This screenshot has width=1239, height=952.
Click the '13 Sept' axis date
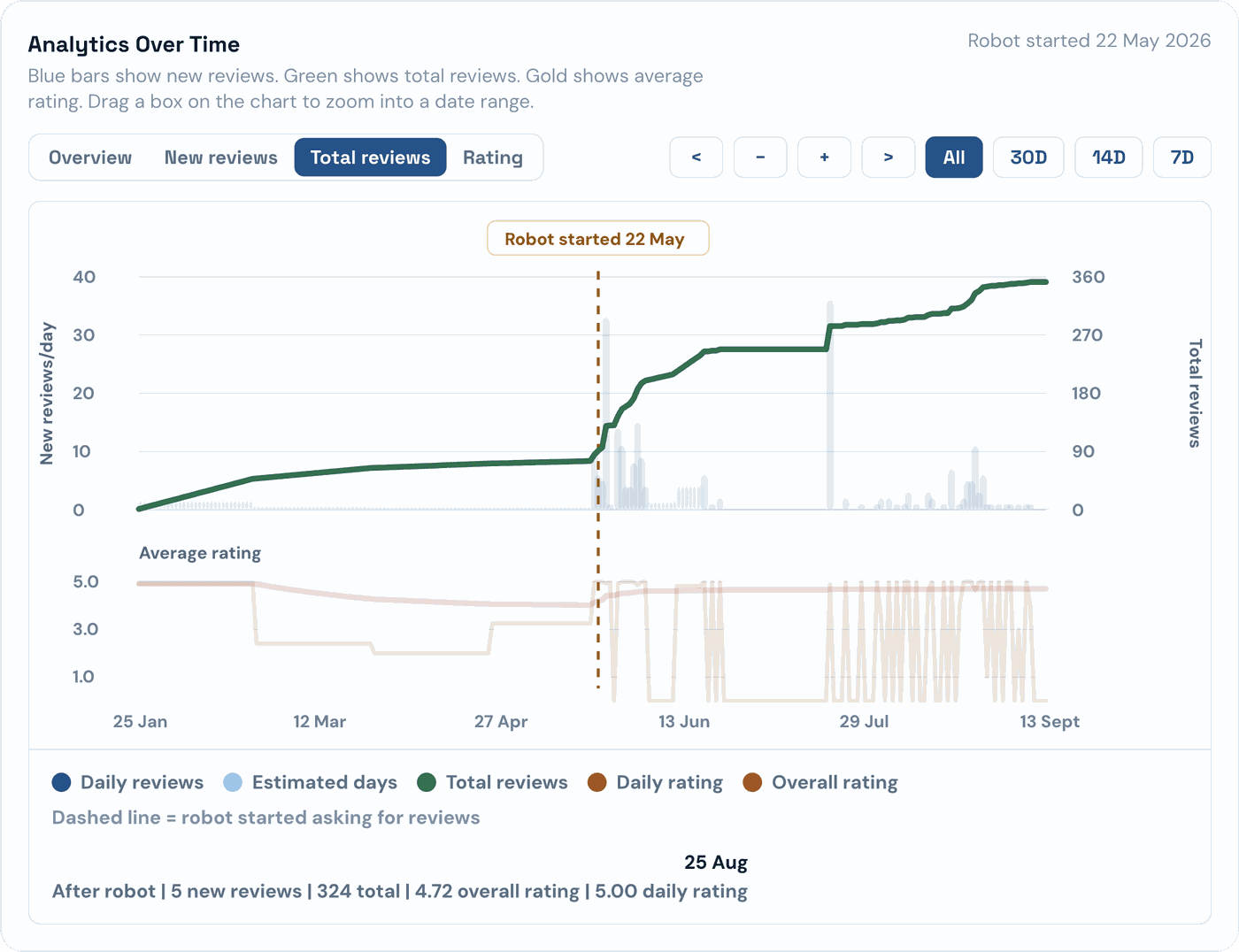coord(1050,721)
